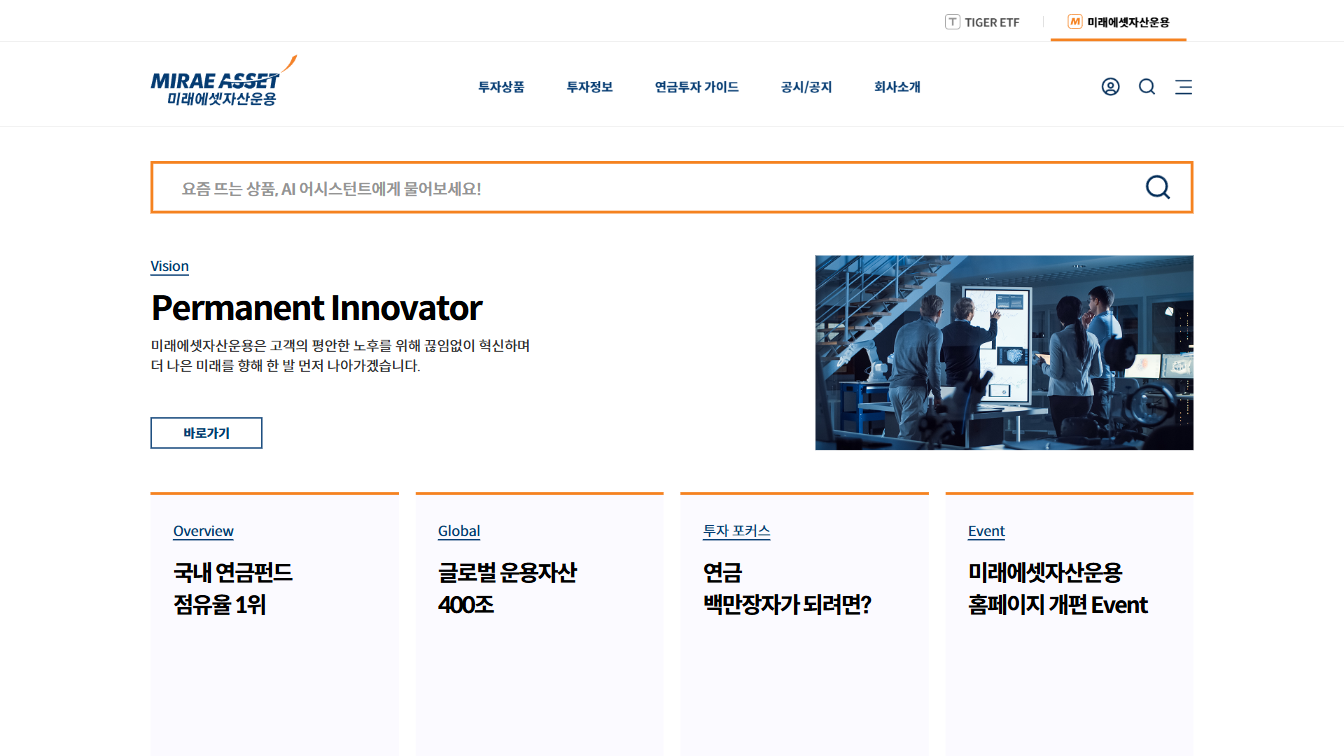
Task: Click the 투자 포커스 link
Action: (x=736, y=531)
